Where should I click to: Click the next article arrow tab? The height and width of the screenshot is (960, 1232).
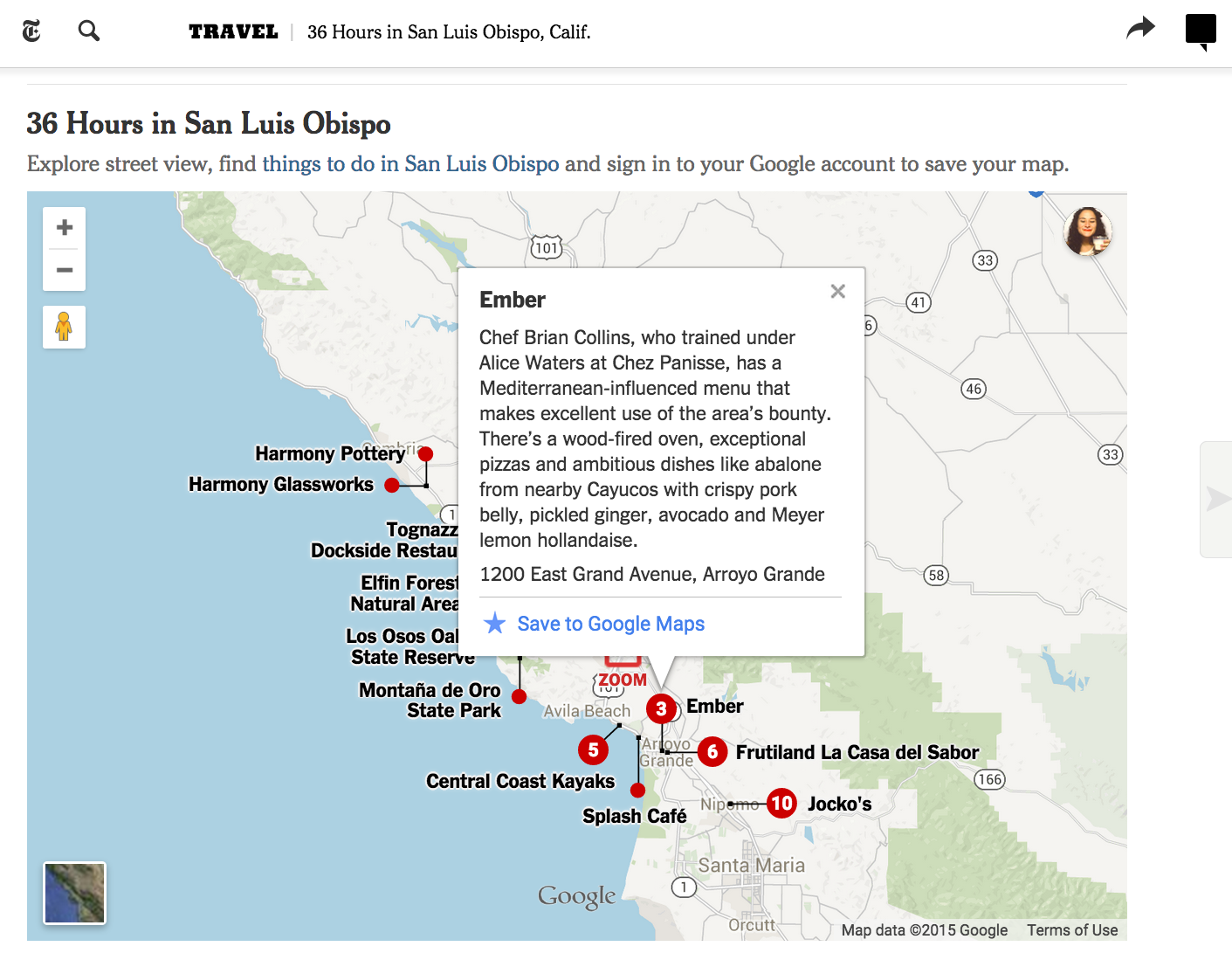click(1216, 499)
